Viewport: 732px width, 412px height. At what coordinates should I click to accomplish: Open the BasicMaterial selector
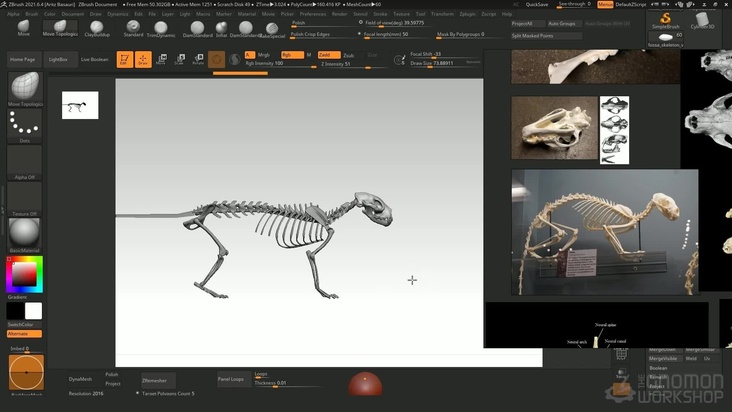[x=25, y=236]
